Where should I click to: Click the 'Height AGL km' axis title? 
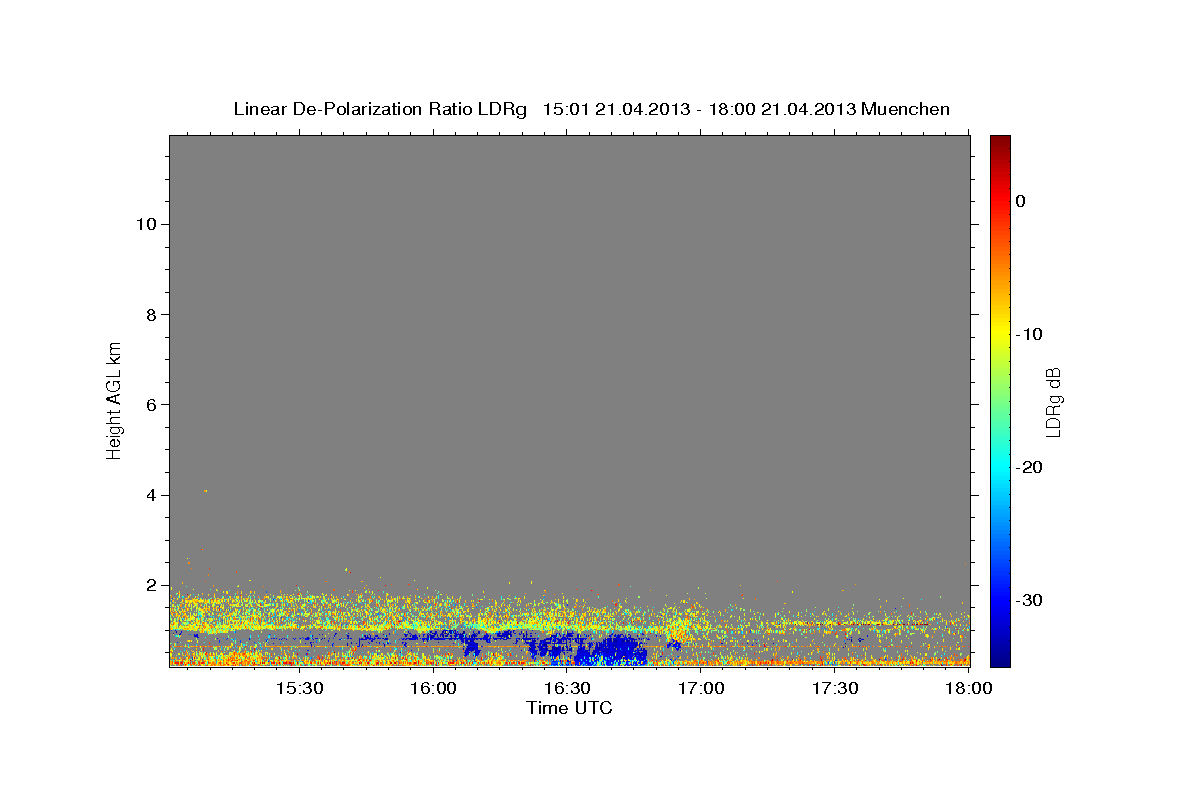(114, 399)
